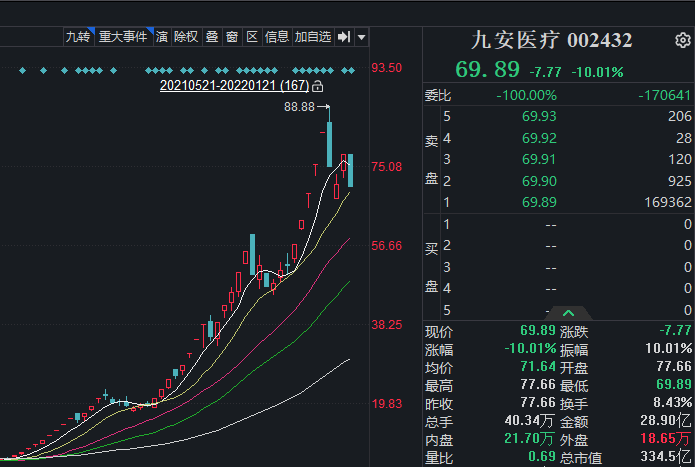The width and height of the screenshot is (695, 467).
Task: Toggle the 九转 indicator
Action: point(77,37)
